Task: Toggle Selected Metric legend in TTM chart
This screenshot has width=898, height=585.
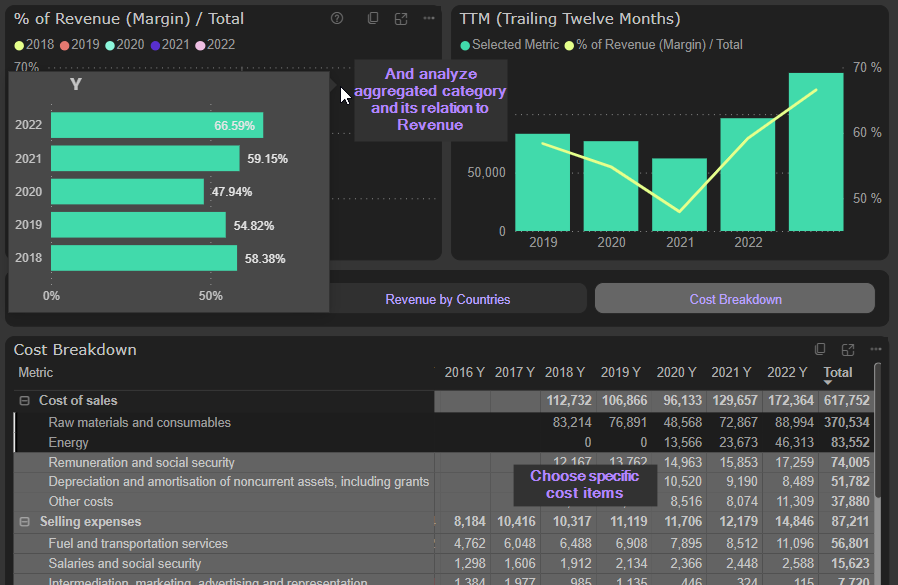Action: (508, 45)
